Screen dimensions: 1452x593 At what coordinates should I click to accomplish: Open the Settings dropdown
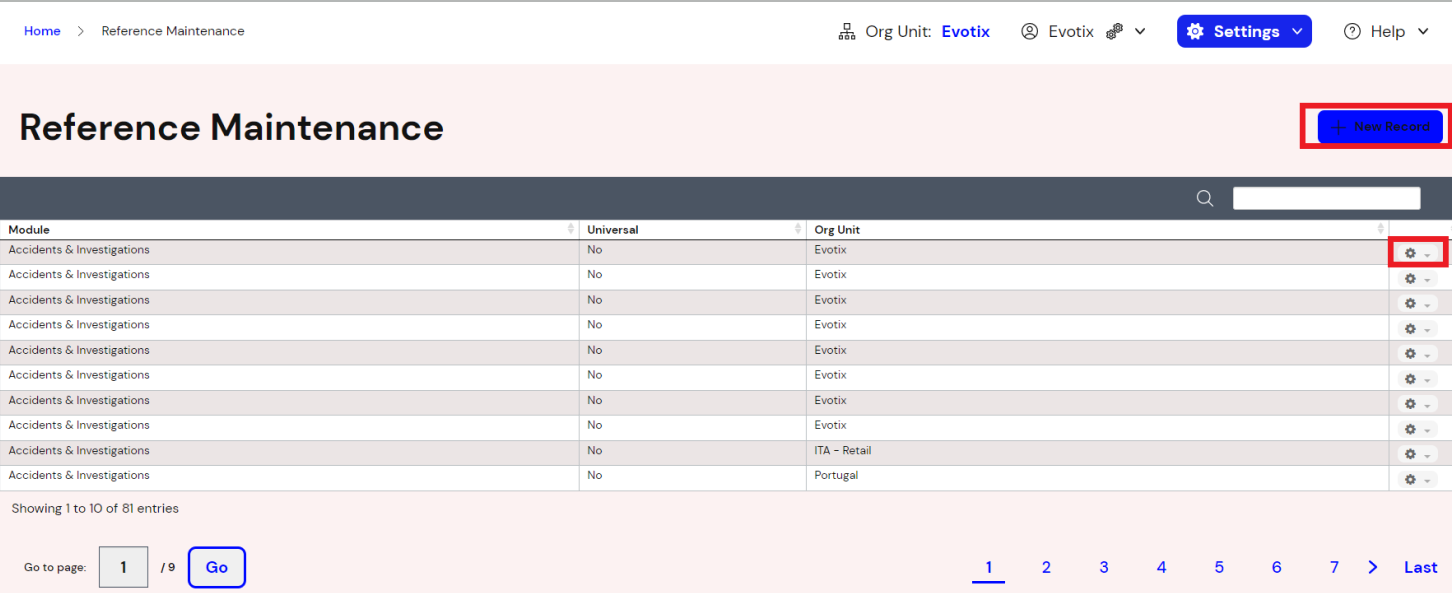pyautogui.click(x=1244, y=31)
